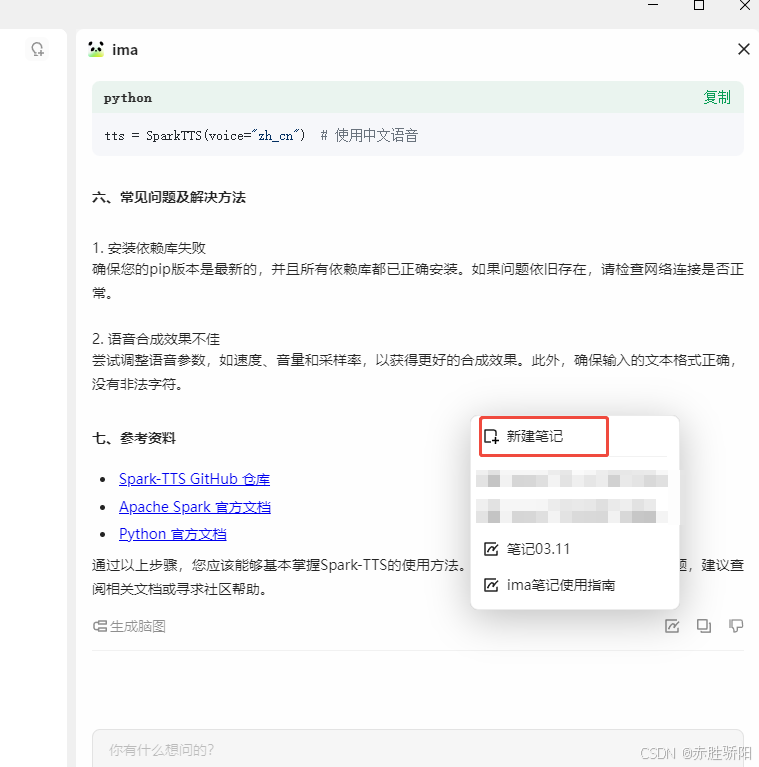
Task: Click the thumbs-down feedback icon
Action: click(736, 626)
